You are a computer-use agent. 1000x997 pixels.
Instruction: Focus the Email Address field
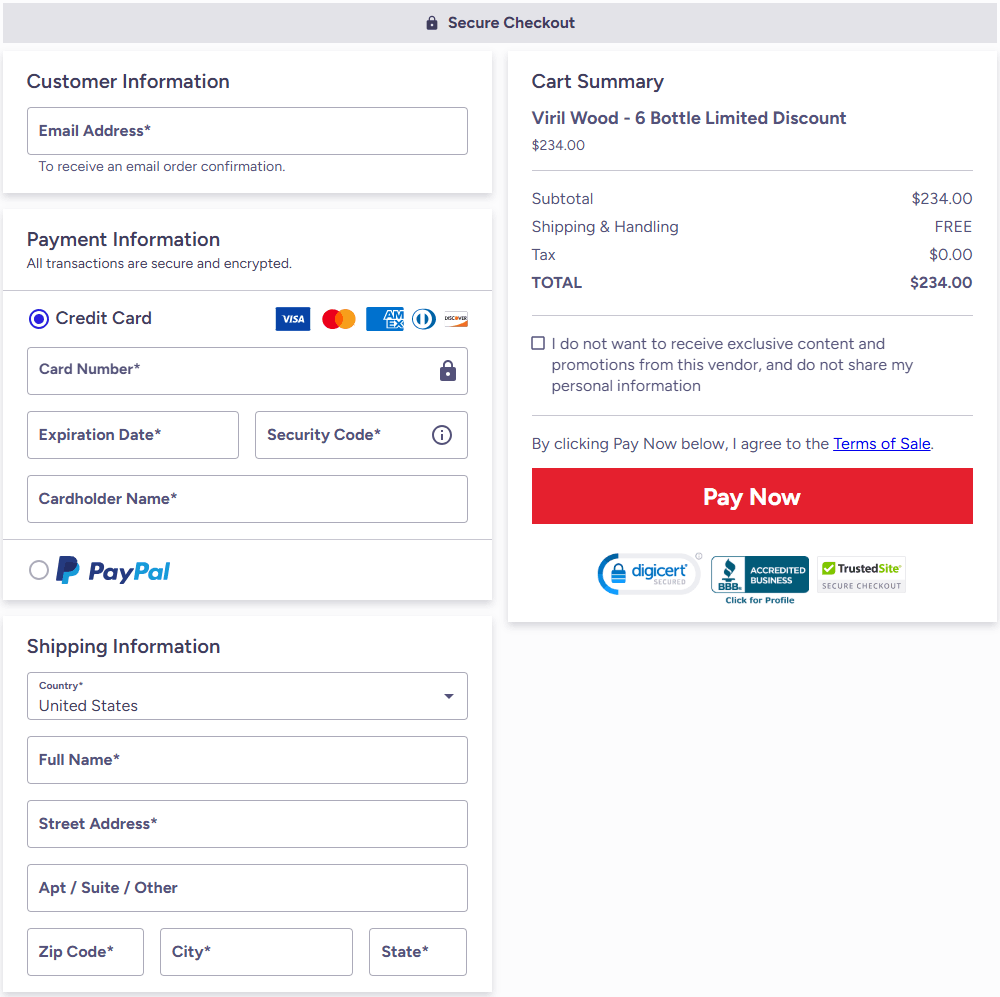point(247,131)
